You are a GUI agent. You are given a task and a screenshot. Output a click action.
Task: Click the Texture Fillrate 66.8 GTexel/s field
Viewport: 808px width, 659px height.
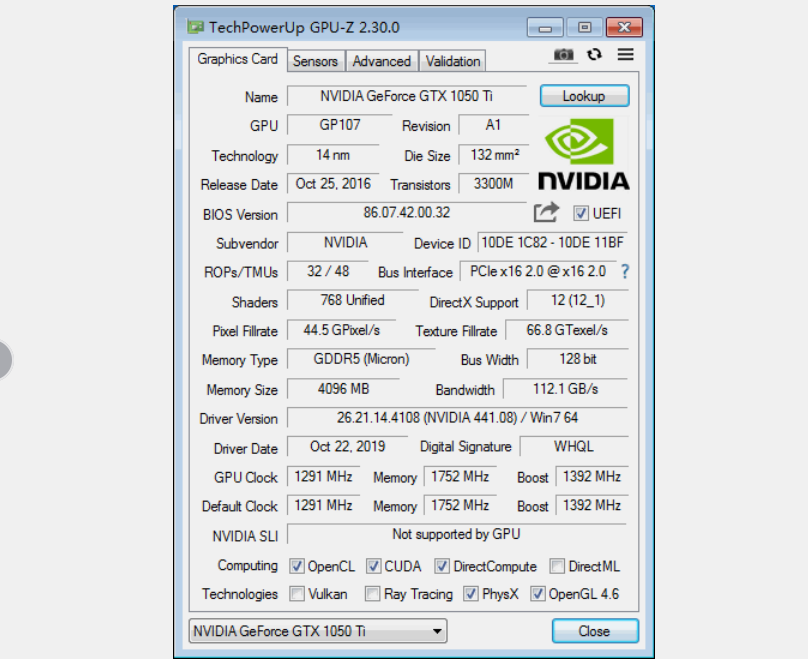[567, 330]
